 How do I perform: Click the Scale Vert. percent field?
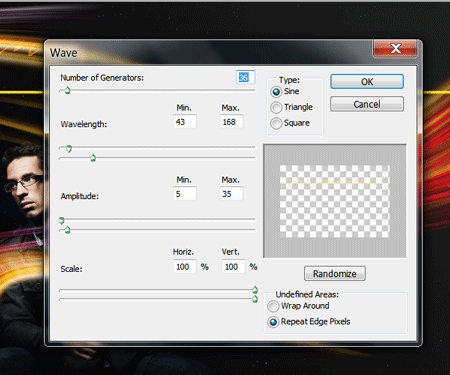(x=233, y=267)
